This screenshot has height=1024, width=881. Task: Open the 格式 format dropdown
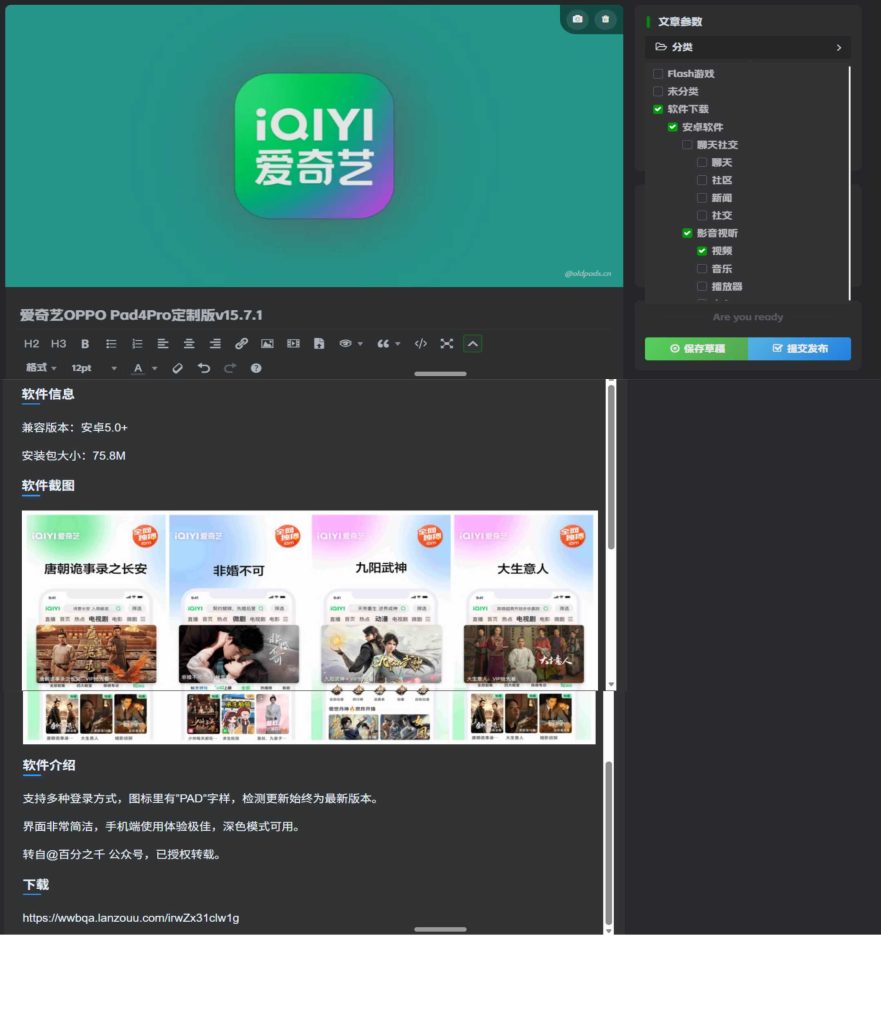click(40, 368)
